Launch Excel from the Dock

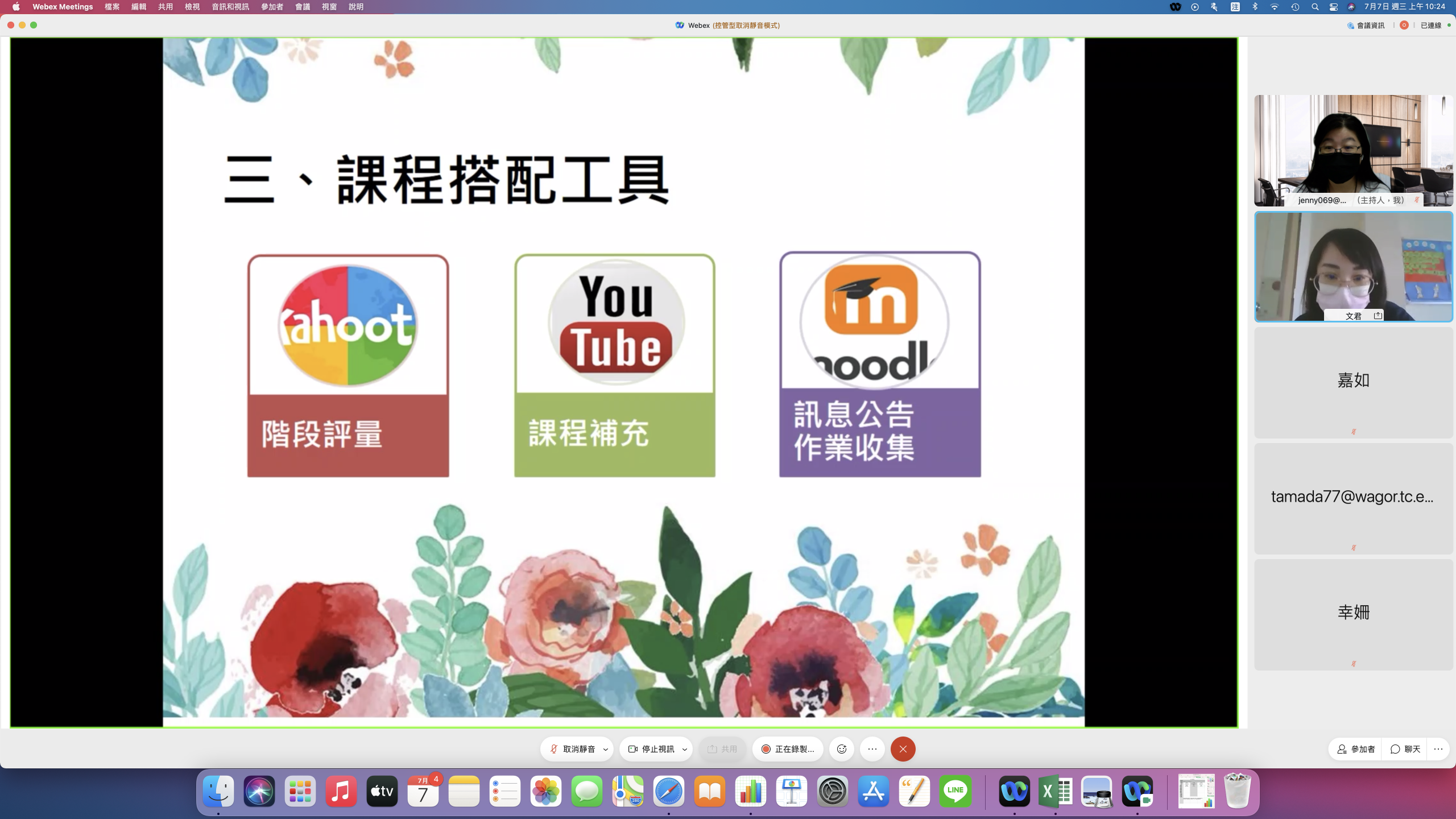pos(1055,791)
